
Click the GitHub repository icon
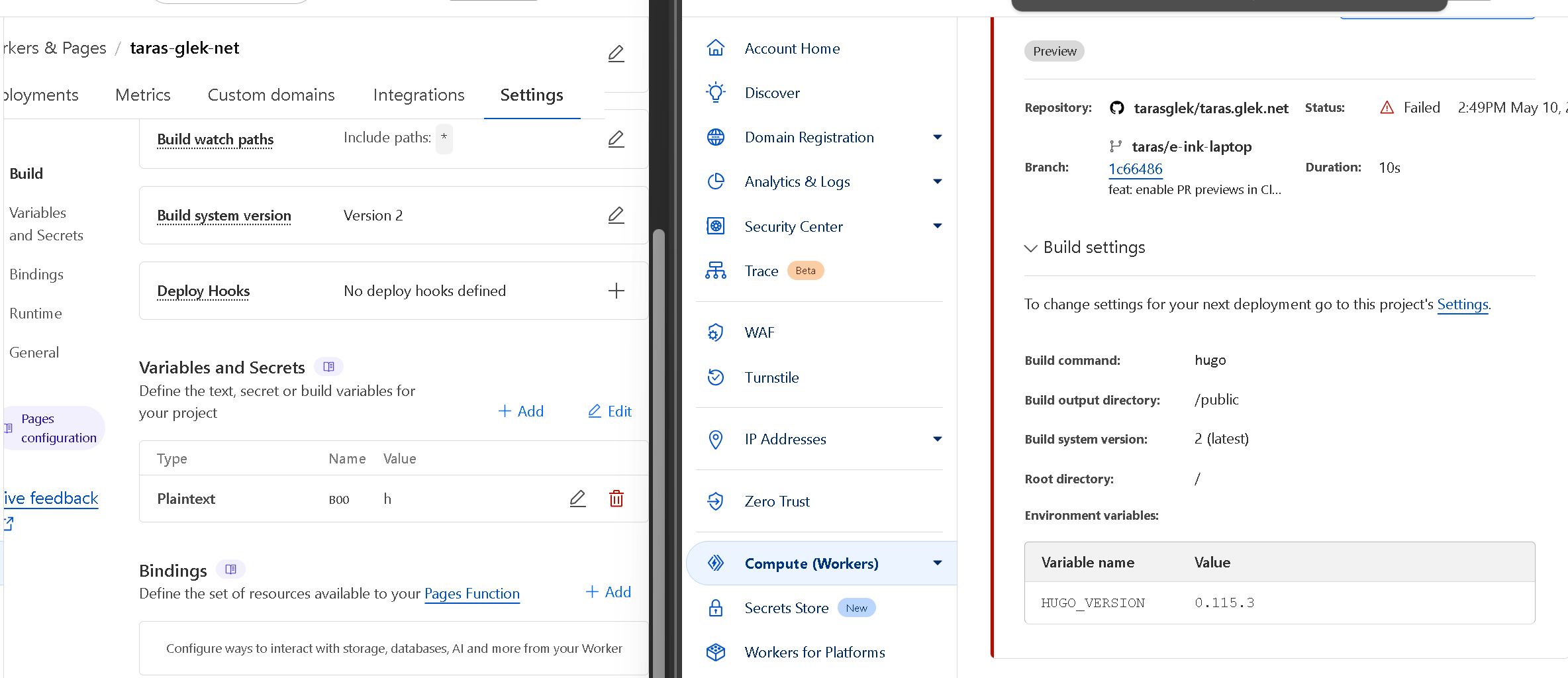(x=1117, y=108)
